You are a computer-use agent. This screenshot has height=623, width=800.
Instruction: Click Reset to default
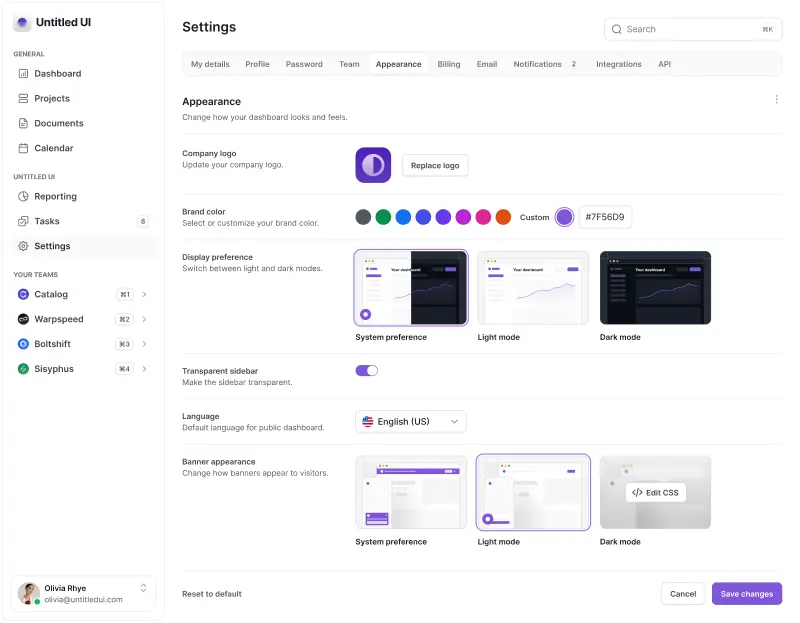pyautogui.click(x=211, y=593)
